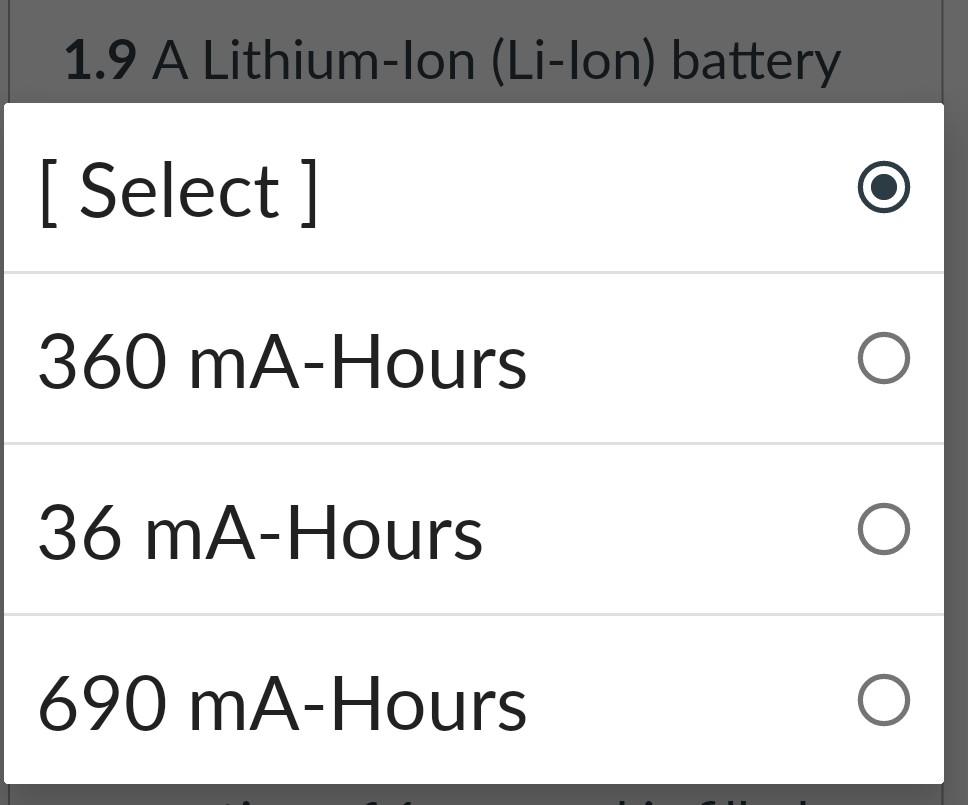This screenshot has height=805, width=968.
Task: Click the empty radio circle for 36 mA-Hours
Action: point(885,530)
